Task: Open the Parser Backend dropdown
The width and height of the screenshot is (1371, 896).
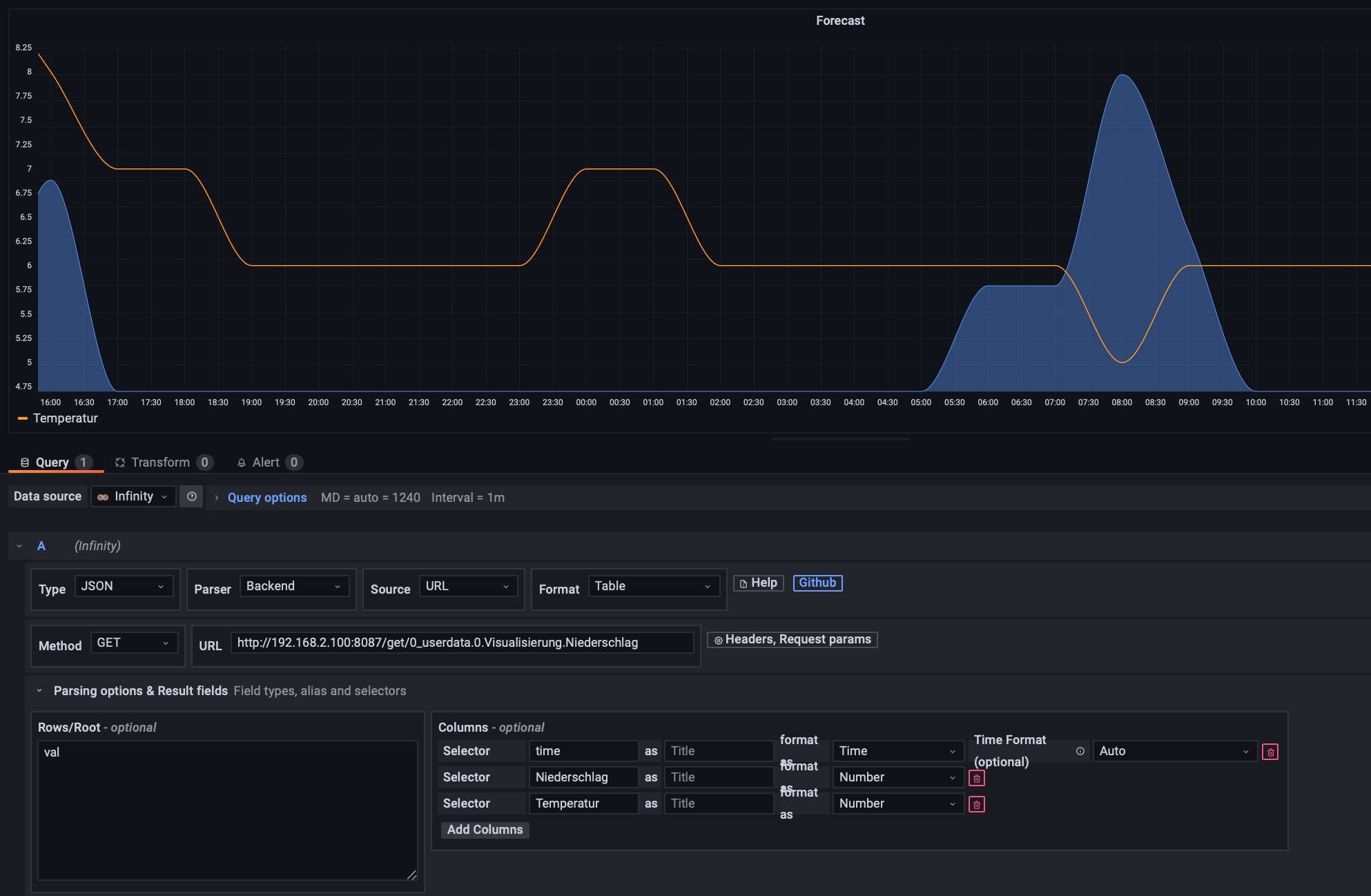Action: (293, 586)
